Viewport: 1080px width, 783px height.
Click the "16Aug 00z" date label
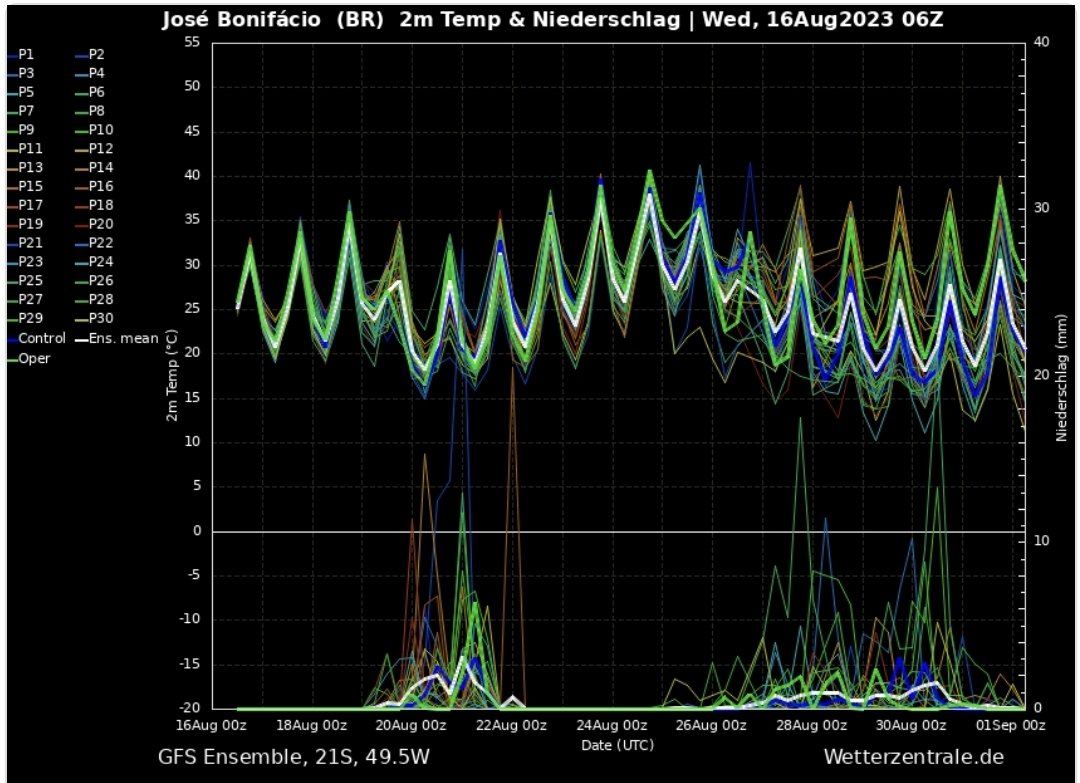[x=211, y=725]
